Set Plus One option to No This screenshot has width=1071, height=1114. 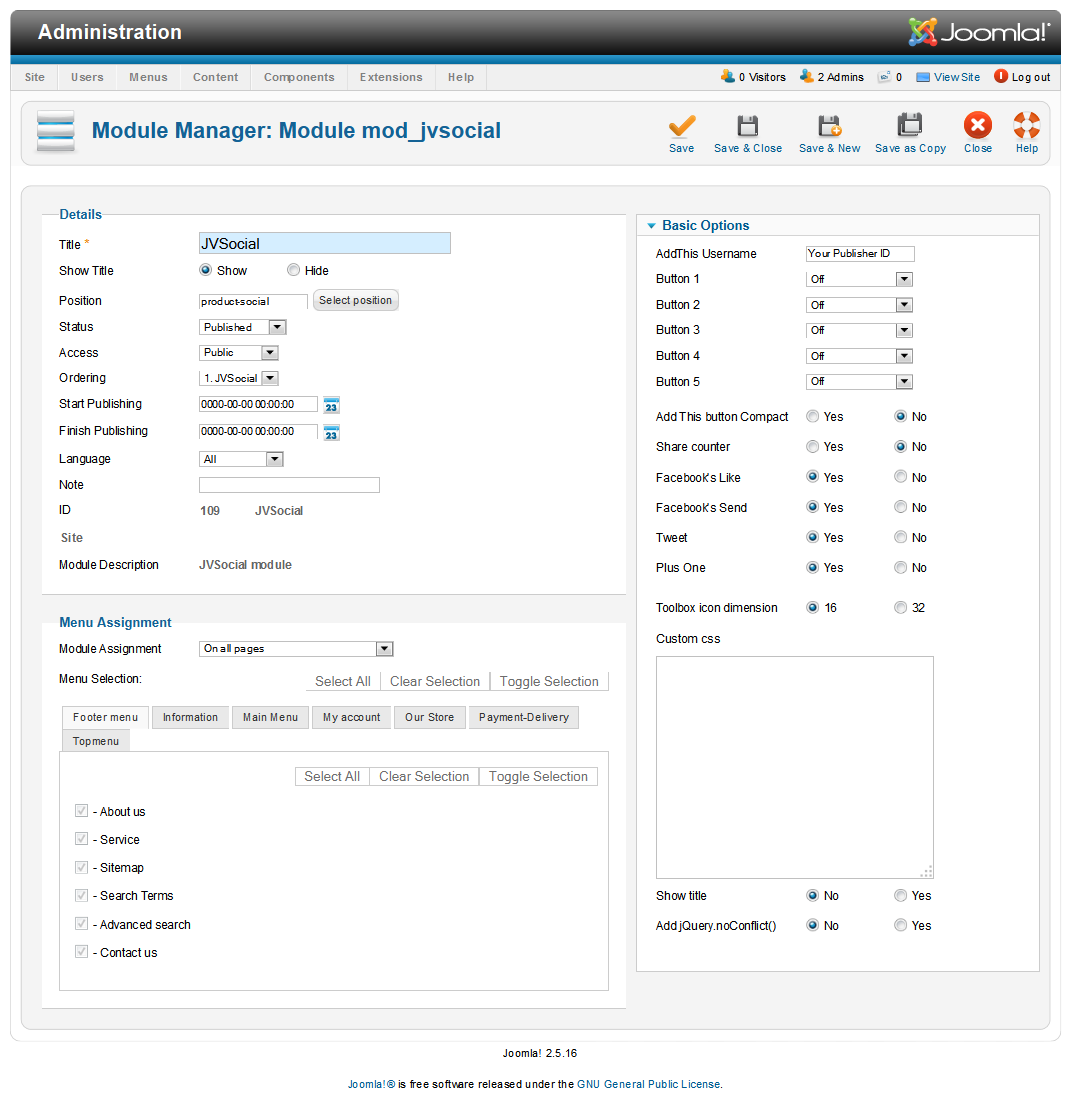click(900, 567)
